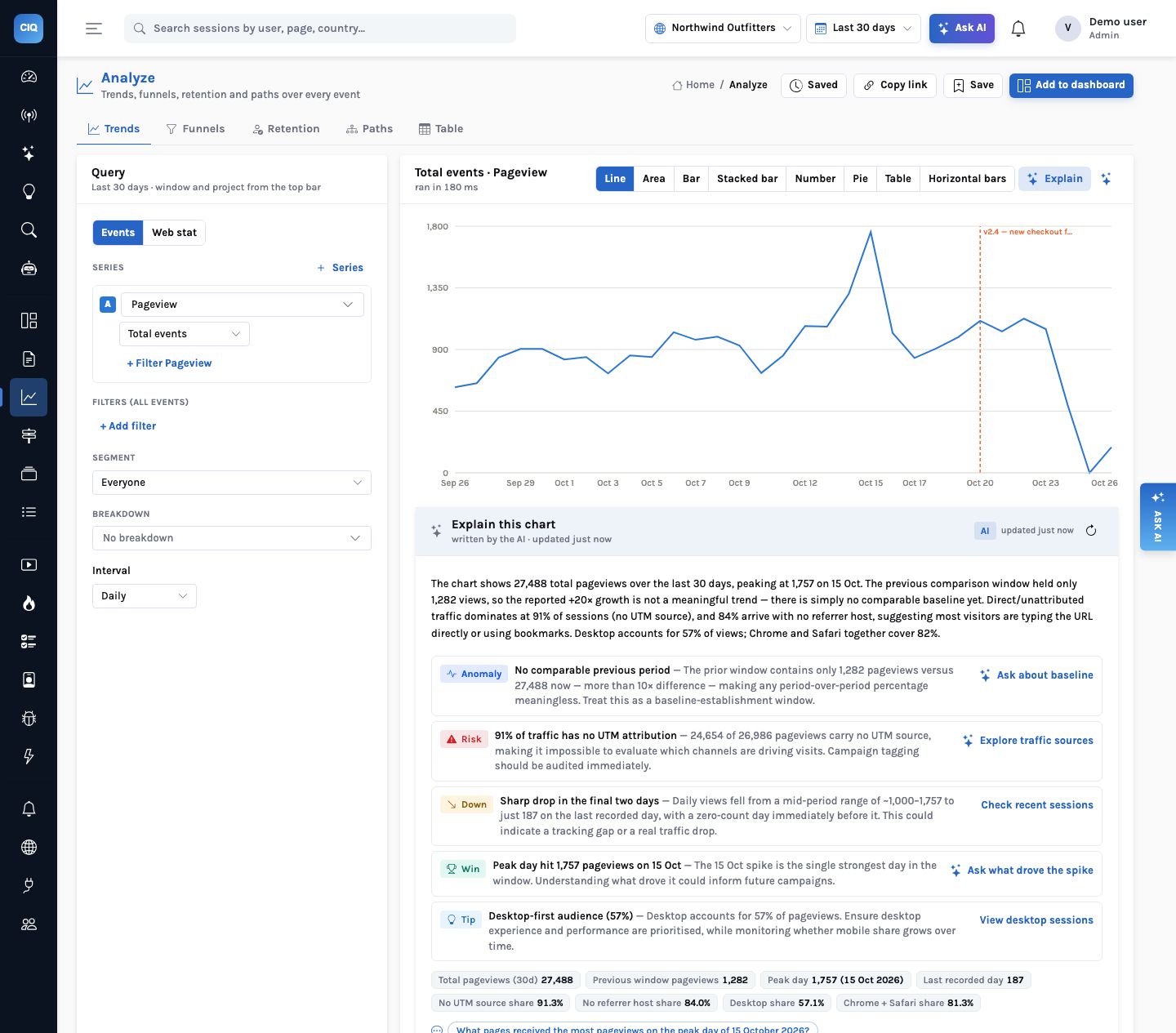Image resolution: width=1176 pixels, height=1033 pixels.
Task: Switch chart type to Stacked bar
Action: click(x=747, y=179)
